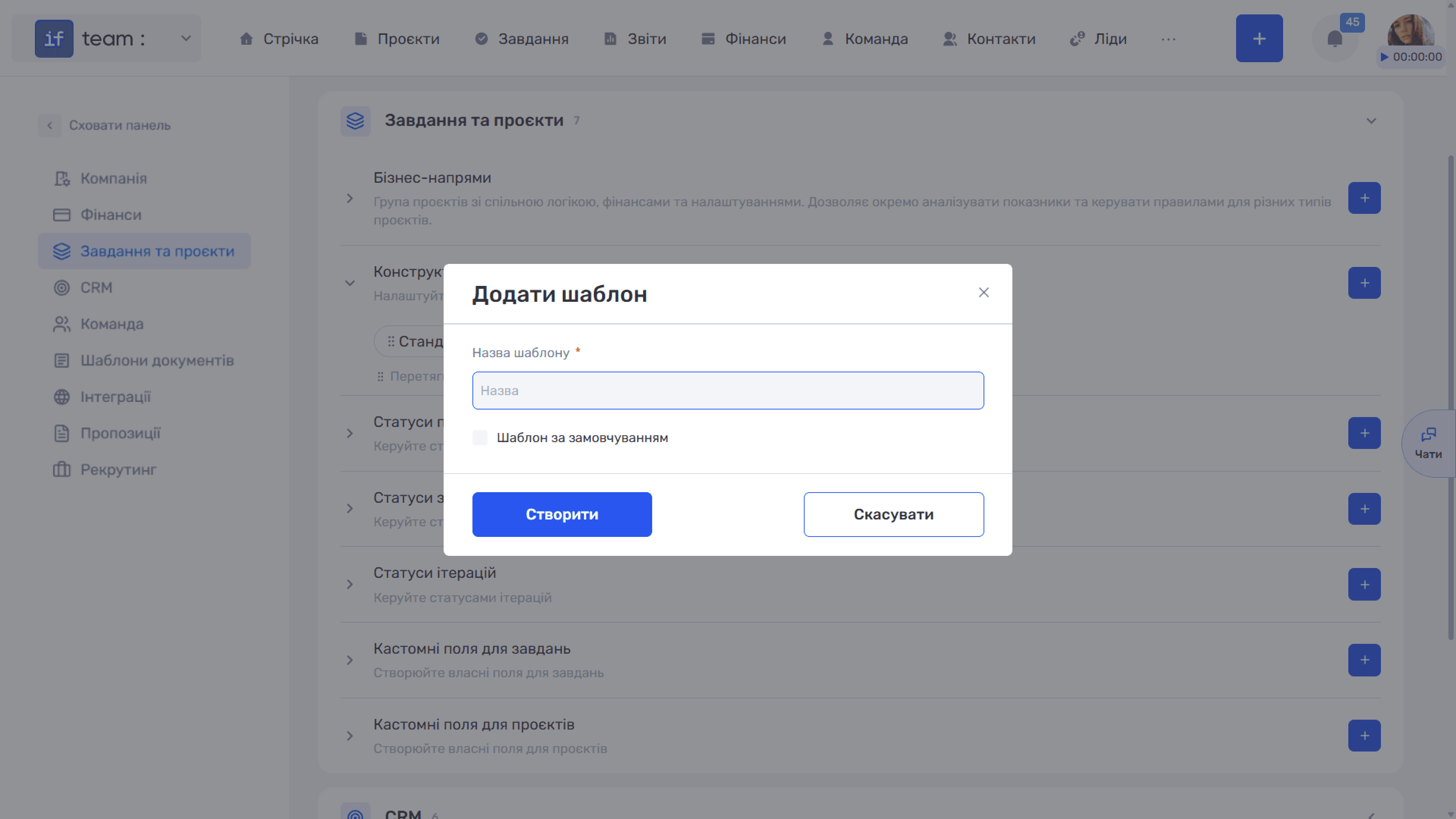Expand the Бізнес-напрями row
This screenshot has width=1456, height=819.
[350, 198]
